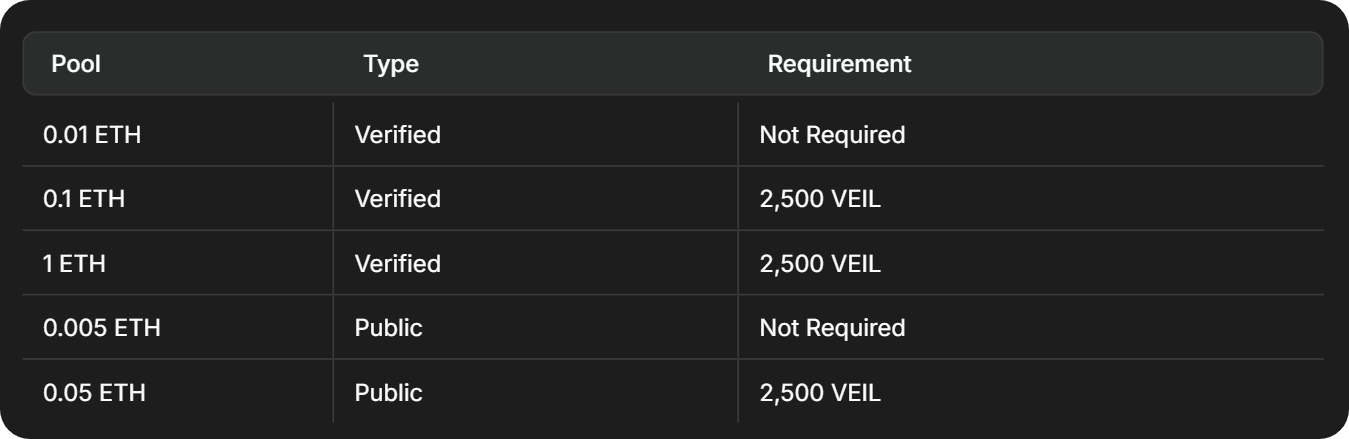The width and height of the screenshot is (1349, 439).
Task: Click Verified type in the 0.1 ETH row
Action: [x=397, y=199]
